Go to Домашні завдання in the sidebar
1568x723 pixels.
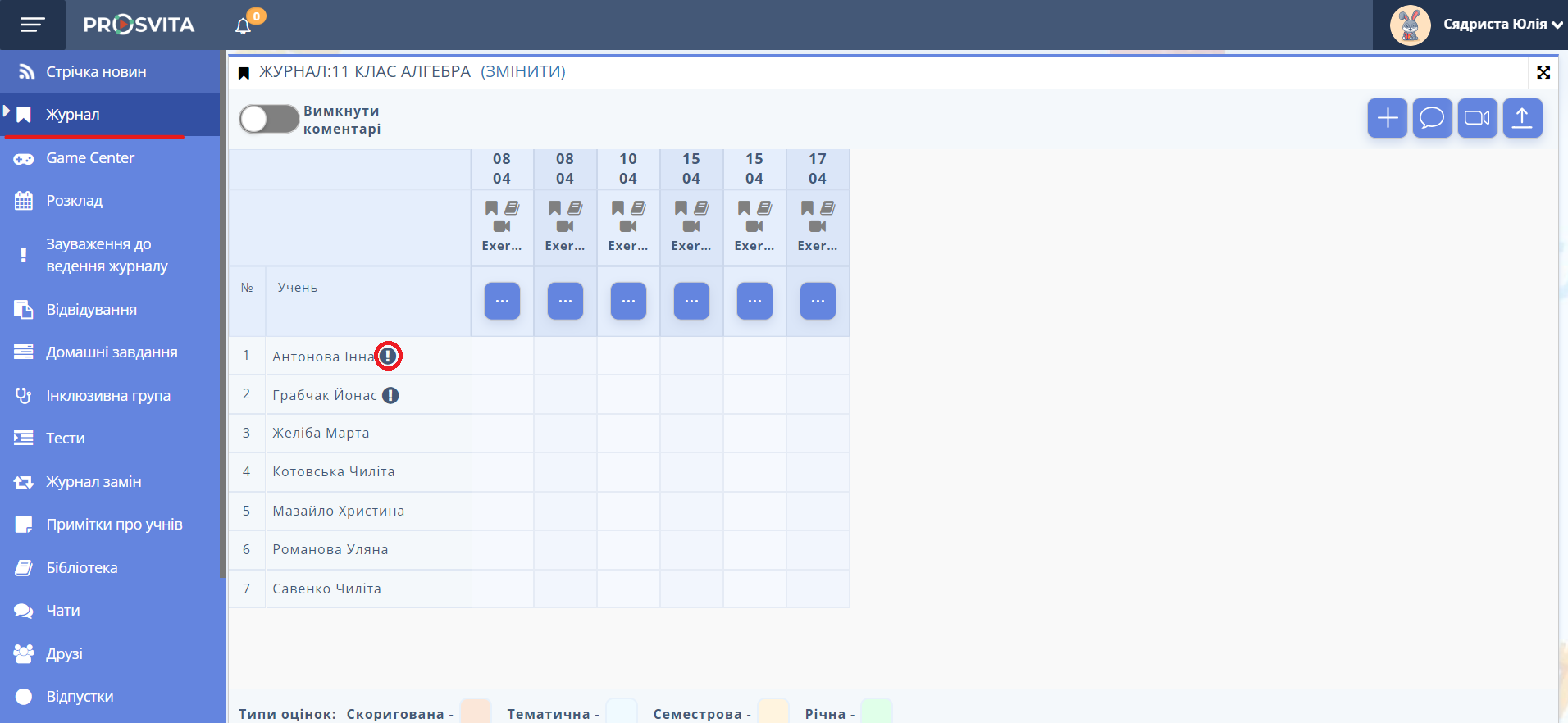(x=112, y=352)
